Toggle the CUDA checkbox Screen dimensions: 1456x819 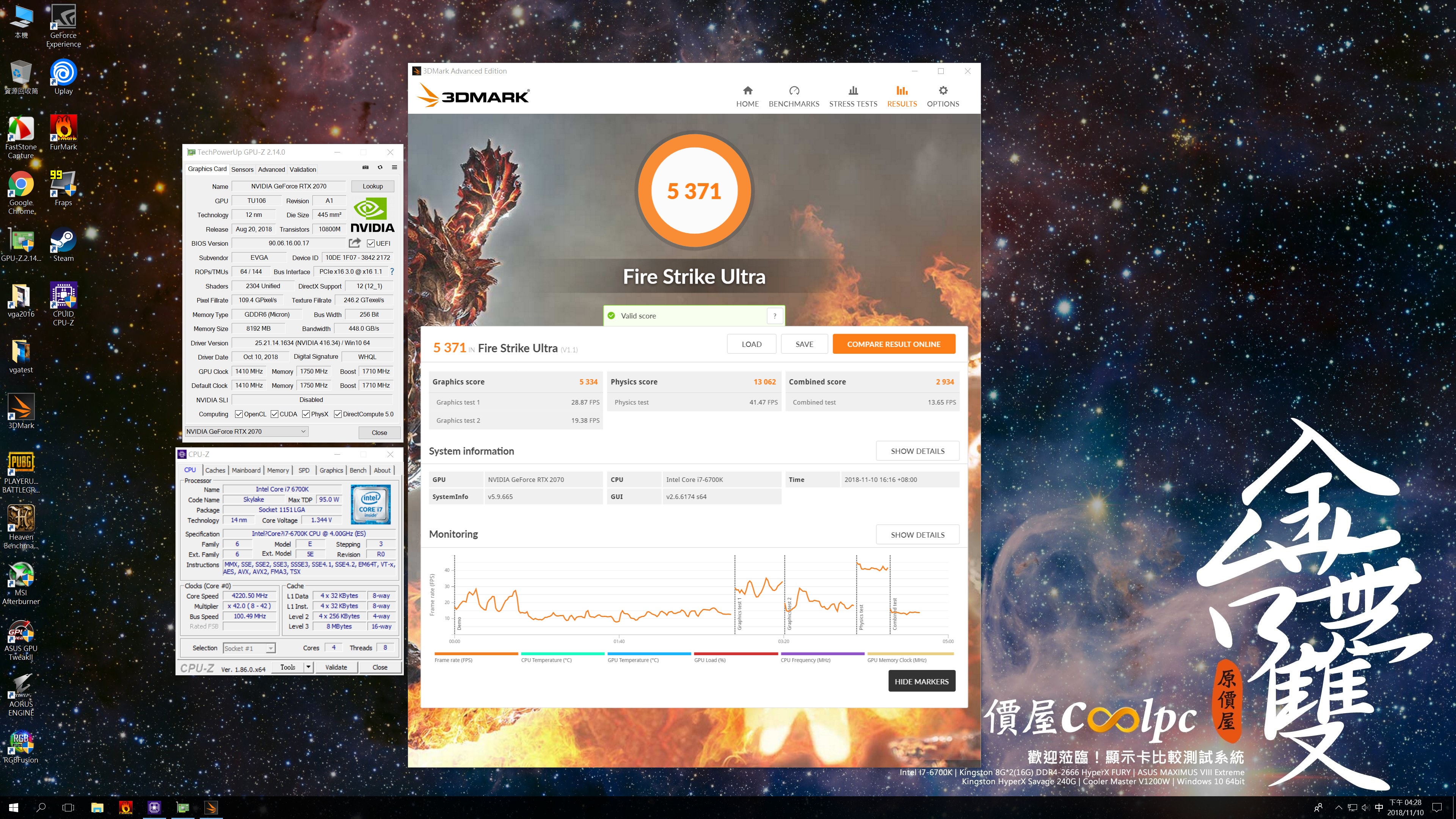pos(274,414)
